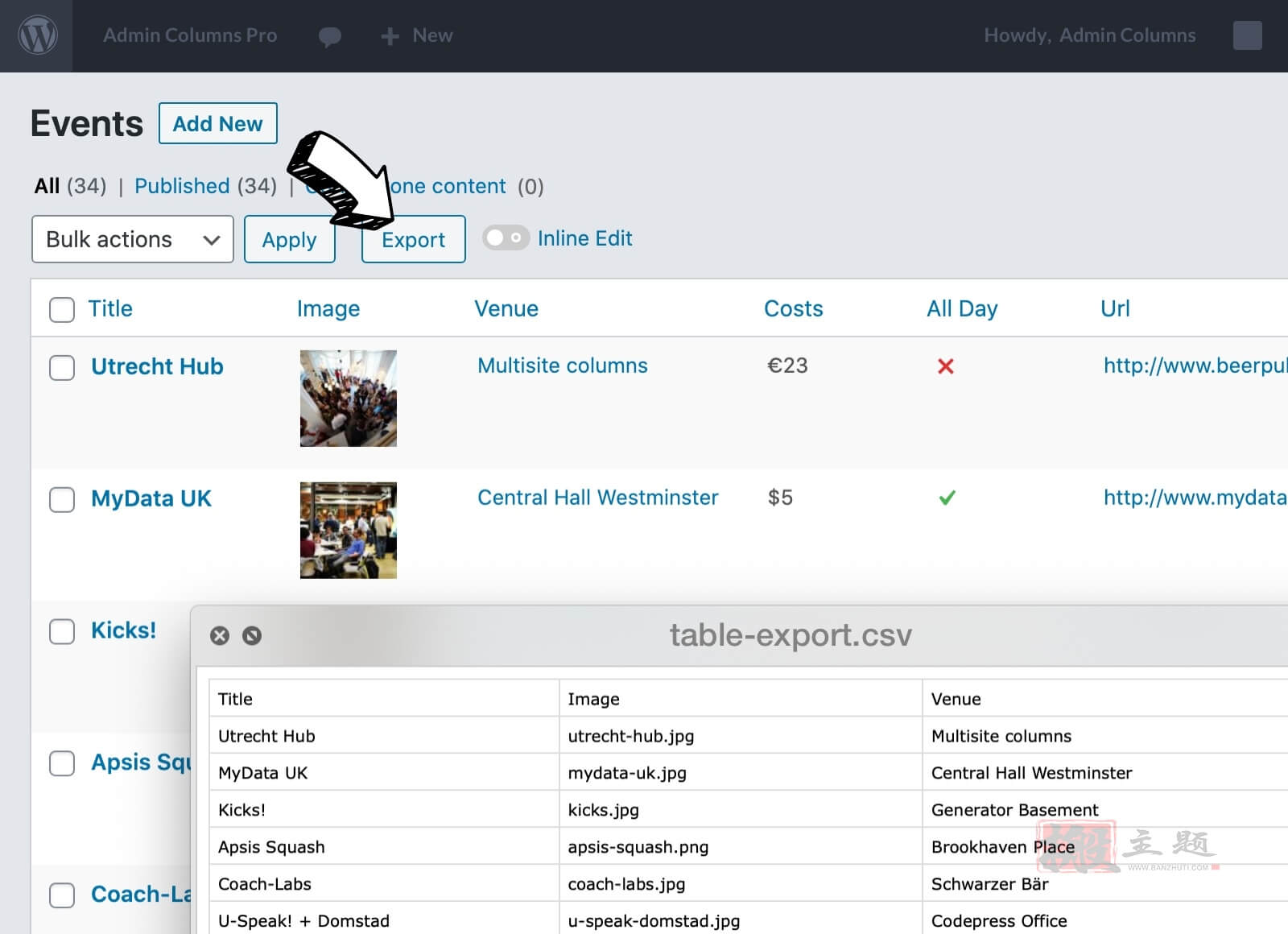
Task: Open the MyData UK event
Action: 151,498
